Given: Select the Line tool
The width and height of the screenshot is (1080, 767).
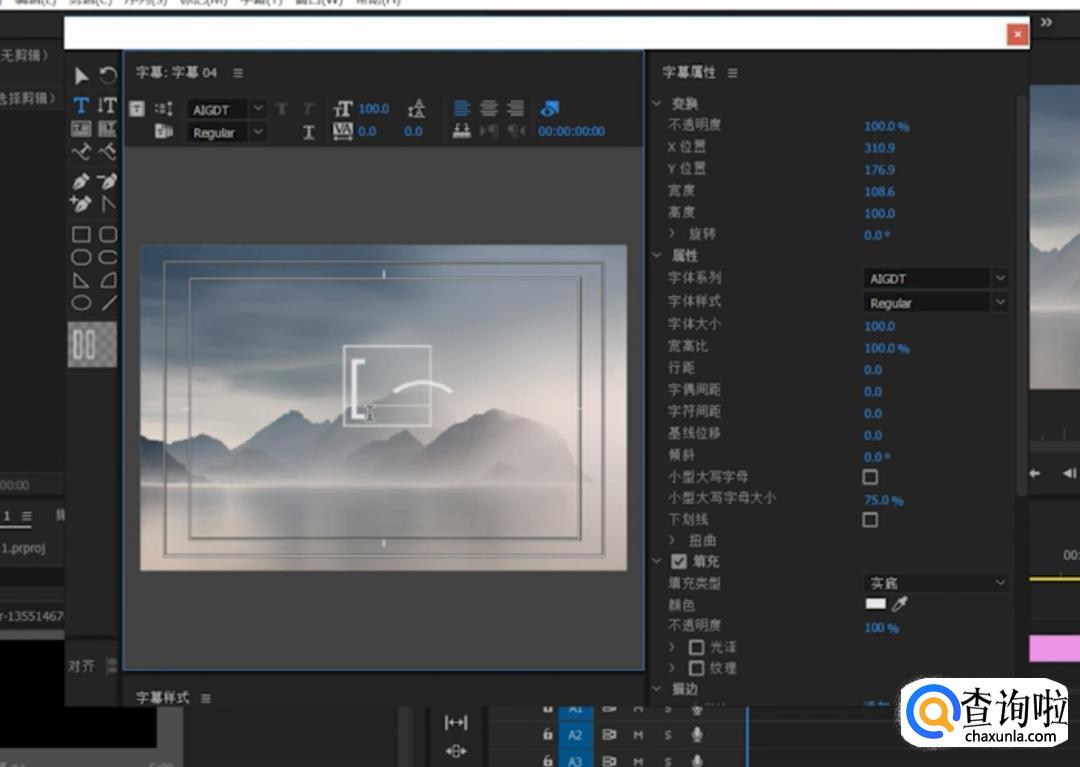Looking at the screenshot, I should coord(108,303).
